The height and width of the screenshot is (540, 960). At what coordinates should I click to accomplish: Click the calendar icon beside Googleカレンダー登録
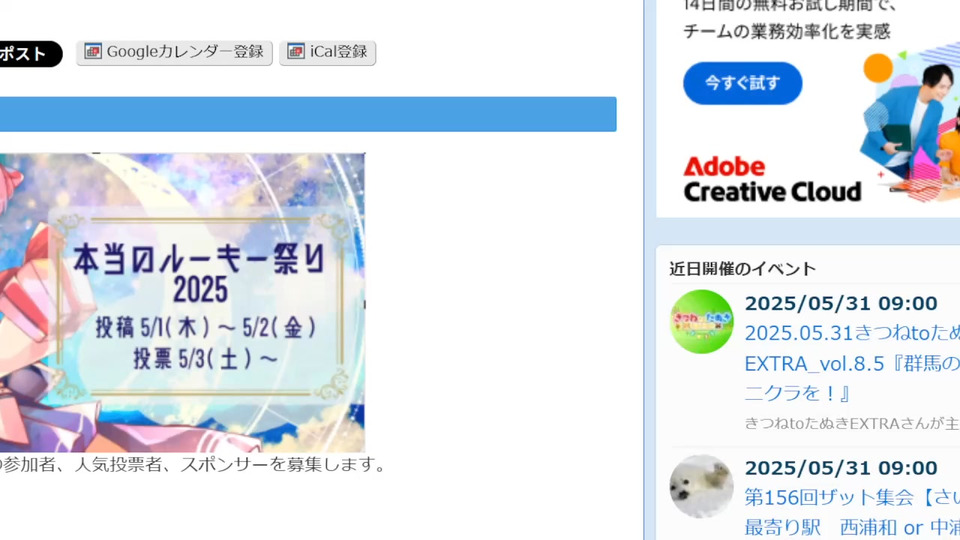92,51
